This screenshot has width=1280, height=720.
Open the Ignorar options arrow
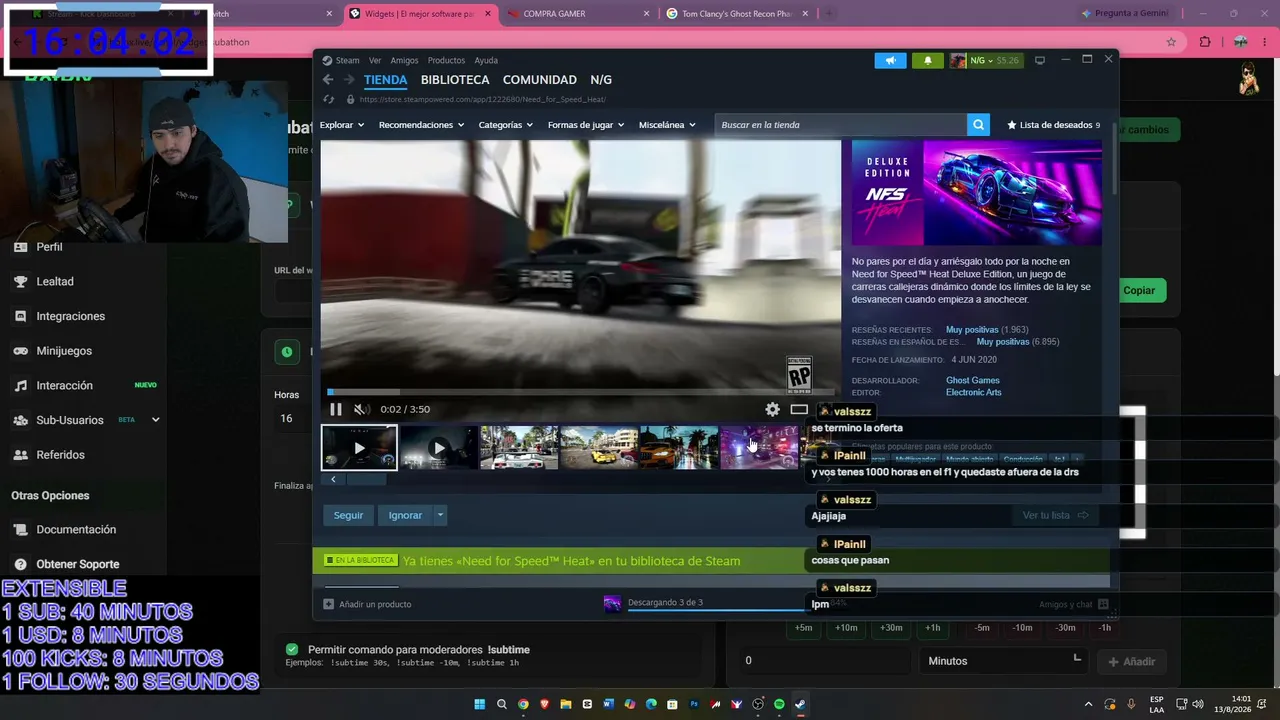click(x=439, y=515)
